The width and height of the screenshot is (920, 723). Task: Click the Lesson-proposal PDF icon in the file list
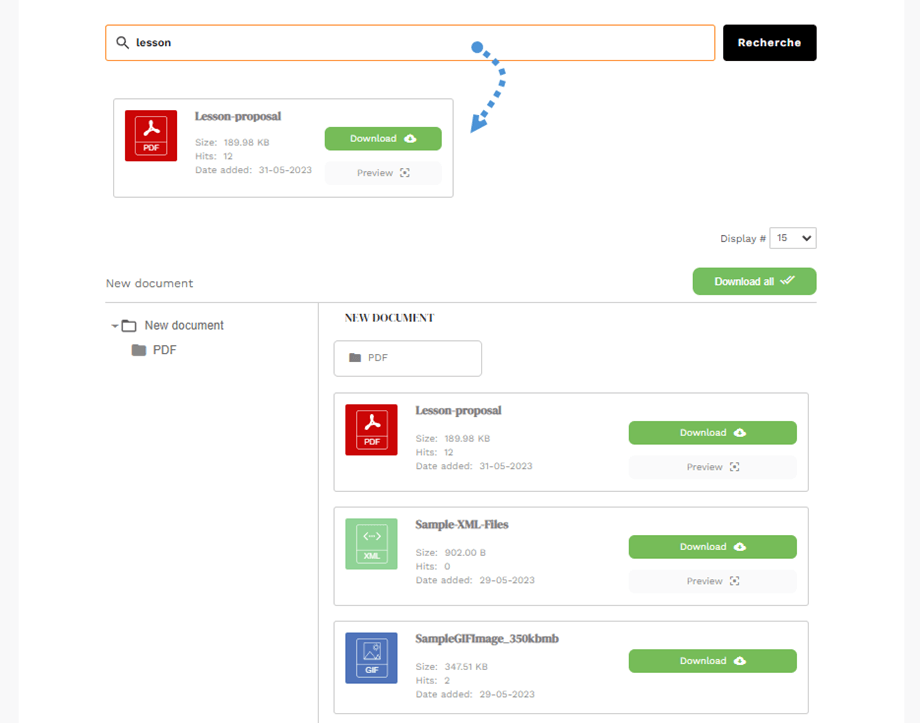pos(371,430)
